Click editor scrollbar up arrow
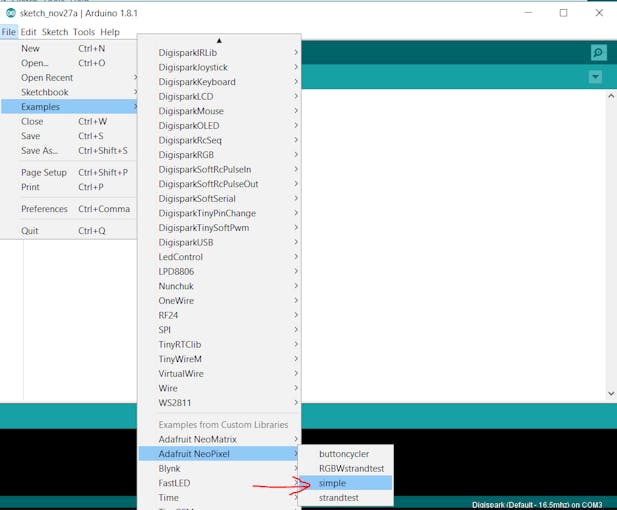The height and width of the screenshot is (510, 617). [611, 96]
